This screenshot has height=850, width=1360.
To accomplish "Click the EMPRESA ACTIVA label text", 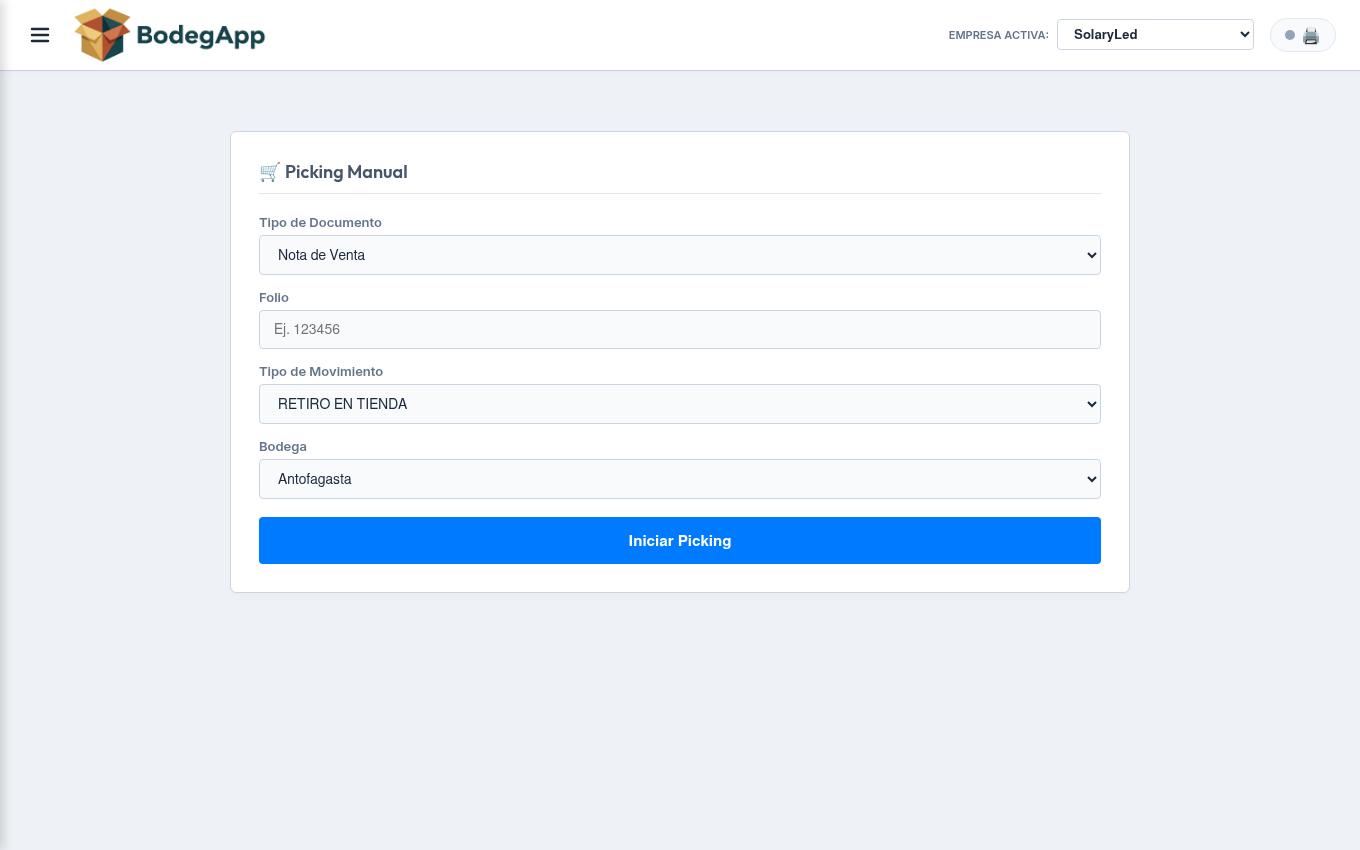I will (998, 35).
